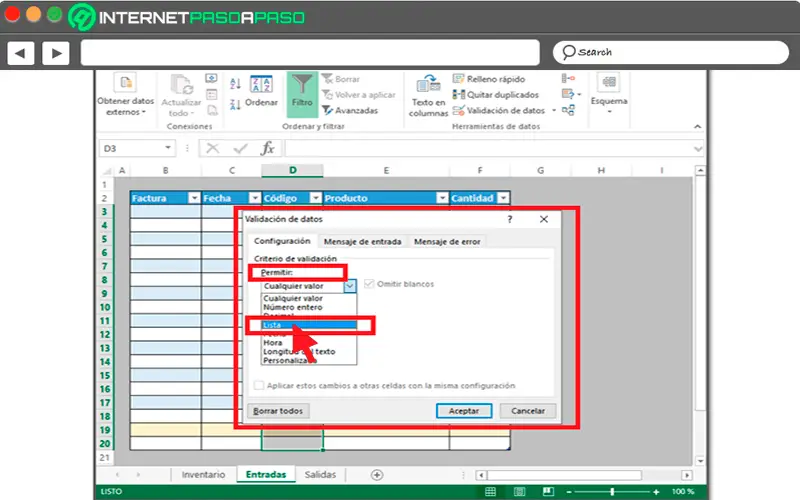Select the Entradas sheet tab
This screenshot has height=500, width=800.
click(266, 474)
